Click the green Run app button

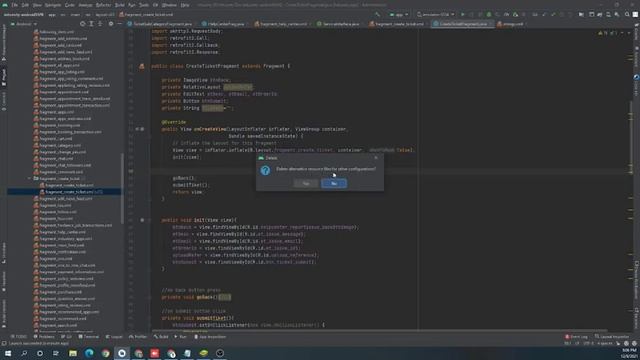[x=462, y=14]
